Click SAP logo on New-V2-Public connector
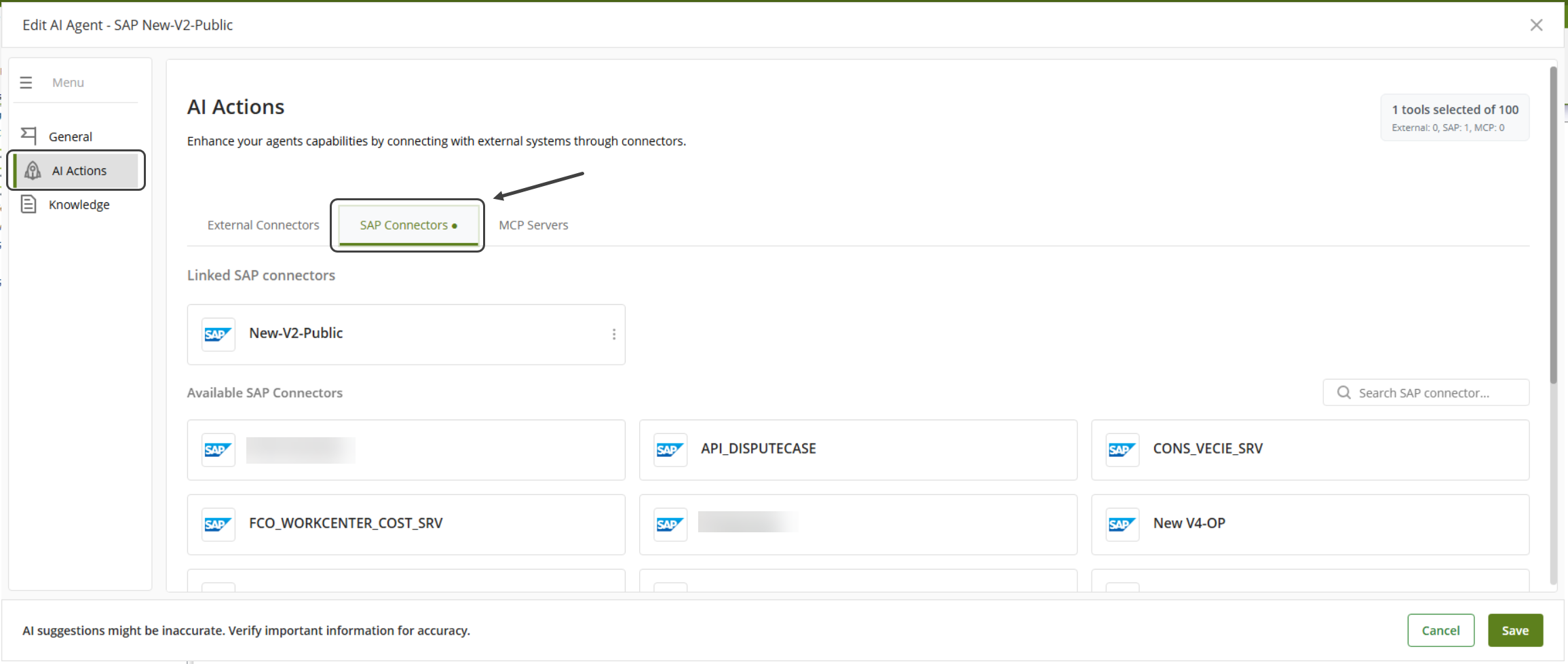This screenshot has width=1568, height=664. pyautogui.click(x=218, y=335)
